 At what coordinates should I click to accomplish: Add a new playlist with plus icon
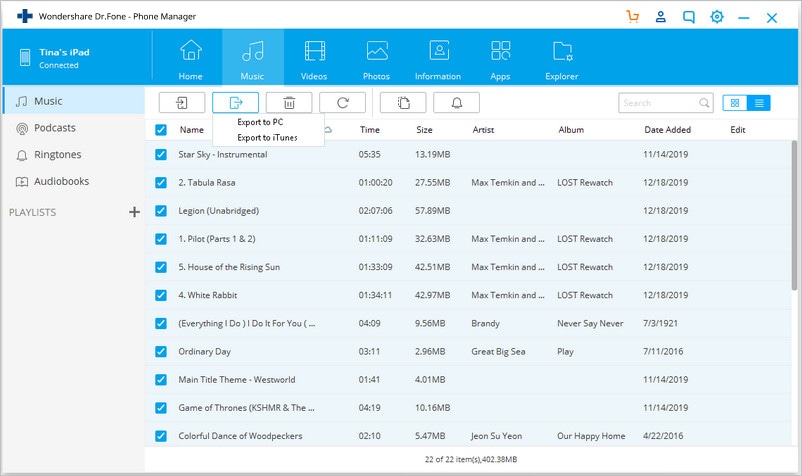[x=134, y=212]
